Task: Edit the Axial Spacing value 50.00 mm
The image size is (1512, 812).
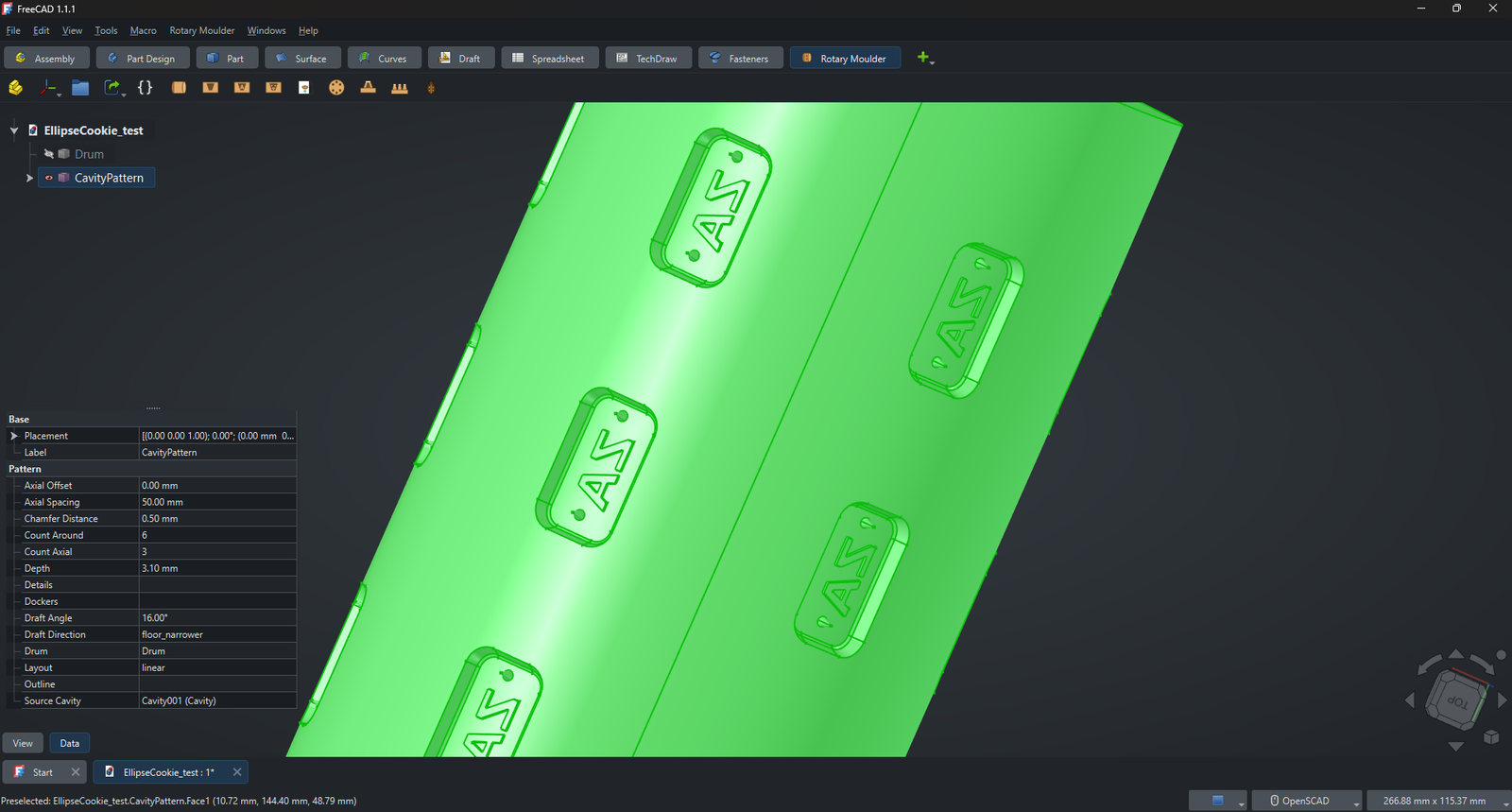Action: click(217, 502)
